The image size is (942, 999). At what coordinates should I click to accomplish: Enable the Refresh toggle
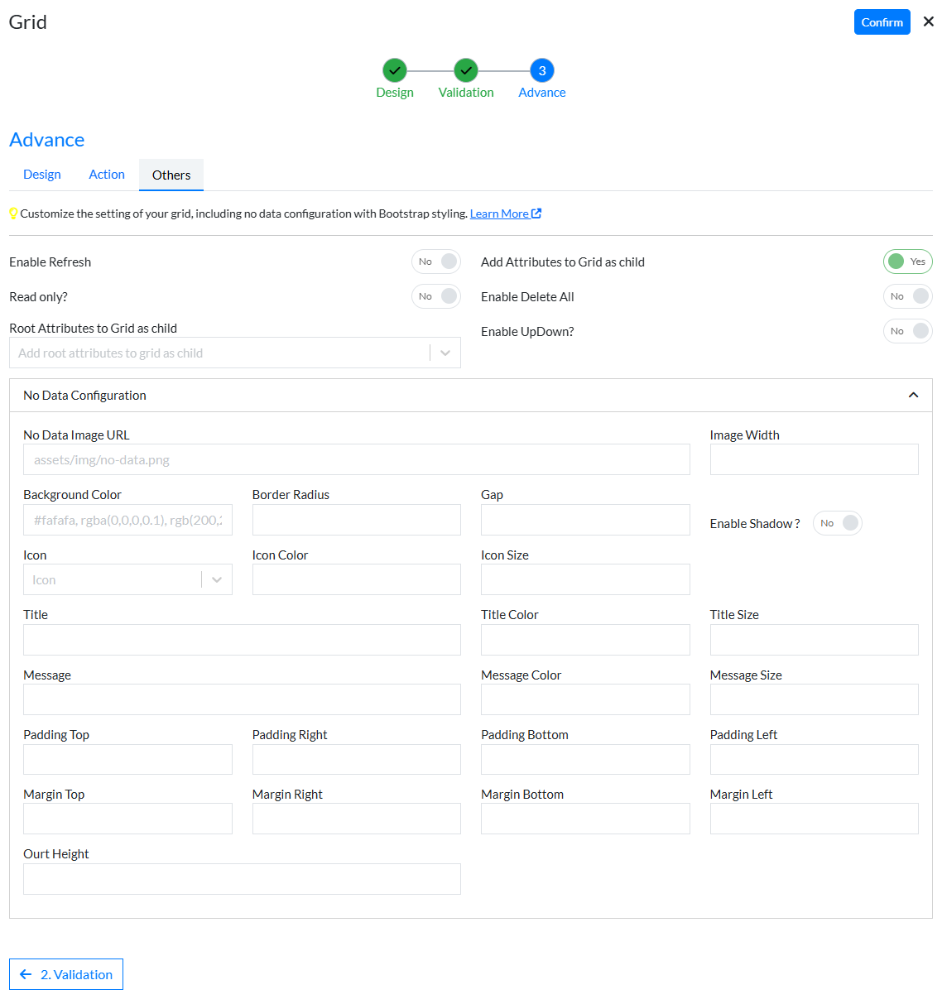coord(436,261)
